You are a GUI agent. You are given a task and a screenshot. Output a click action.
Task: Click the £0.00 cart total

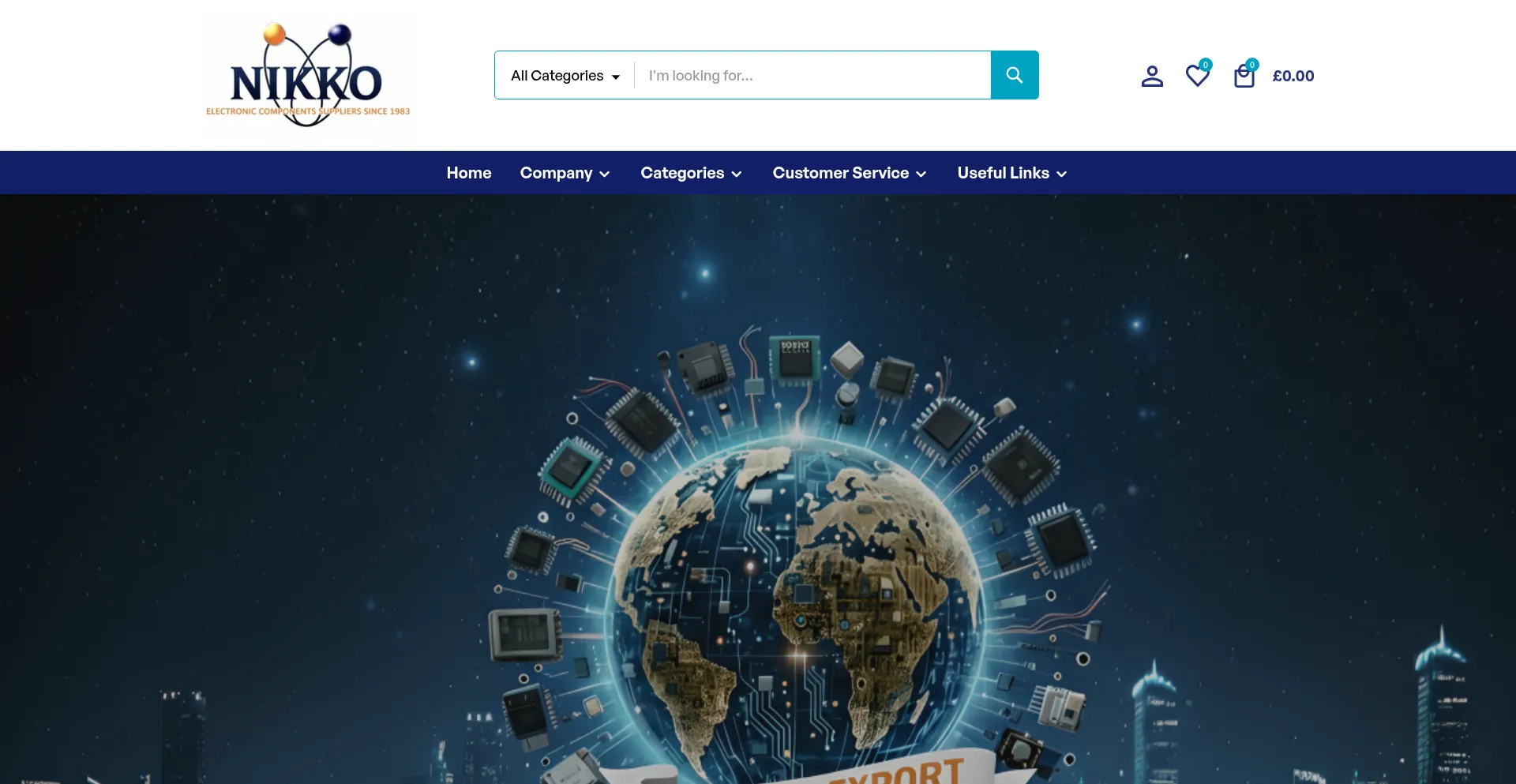(1293, 77)
